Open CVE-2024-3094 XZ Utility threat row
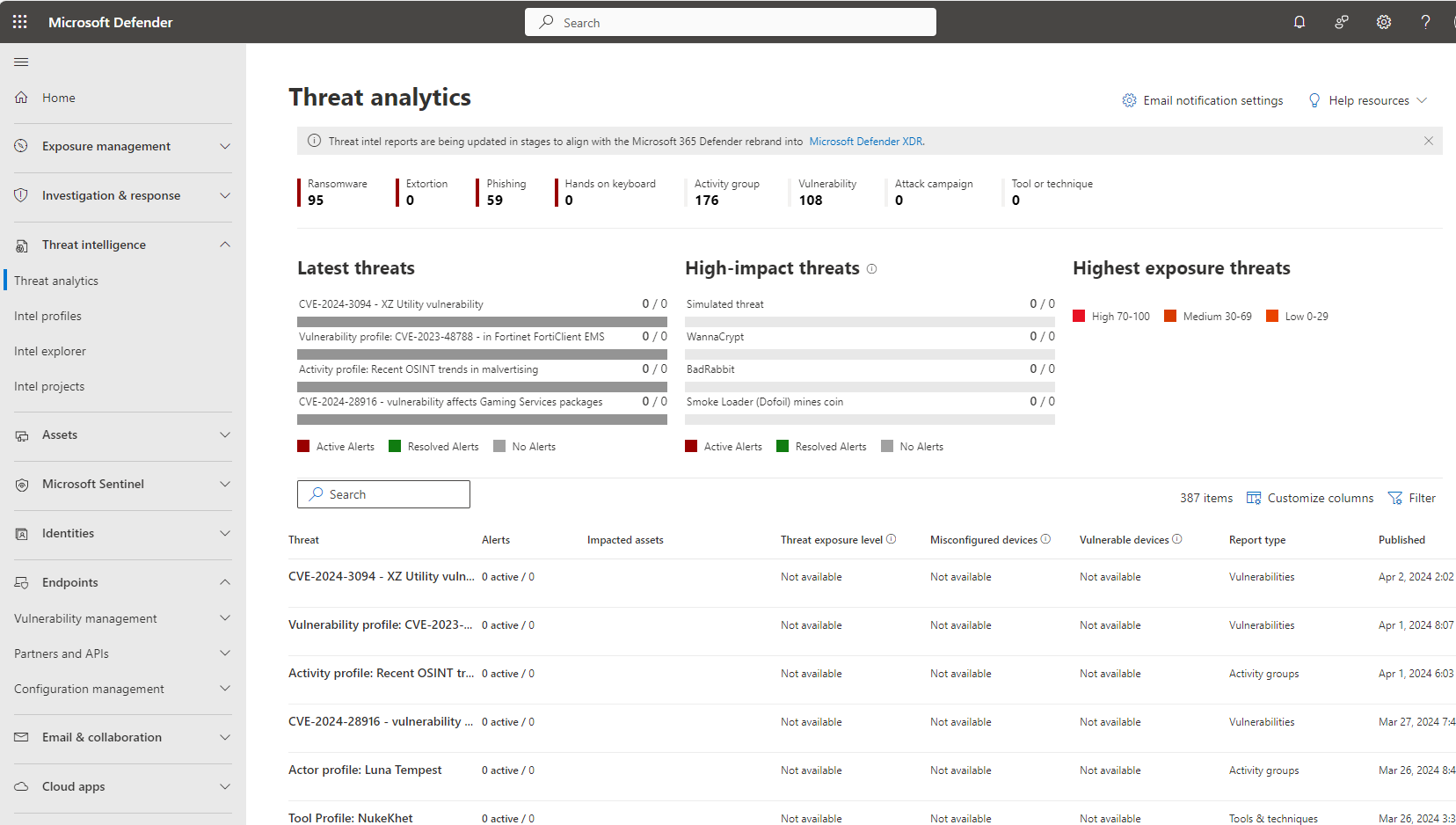The height and width of the screenshot is (825, 1456). point(382,576)
